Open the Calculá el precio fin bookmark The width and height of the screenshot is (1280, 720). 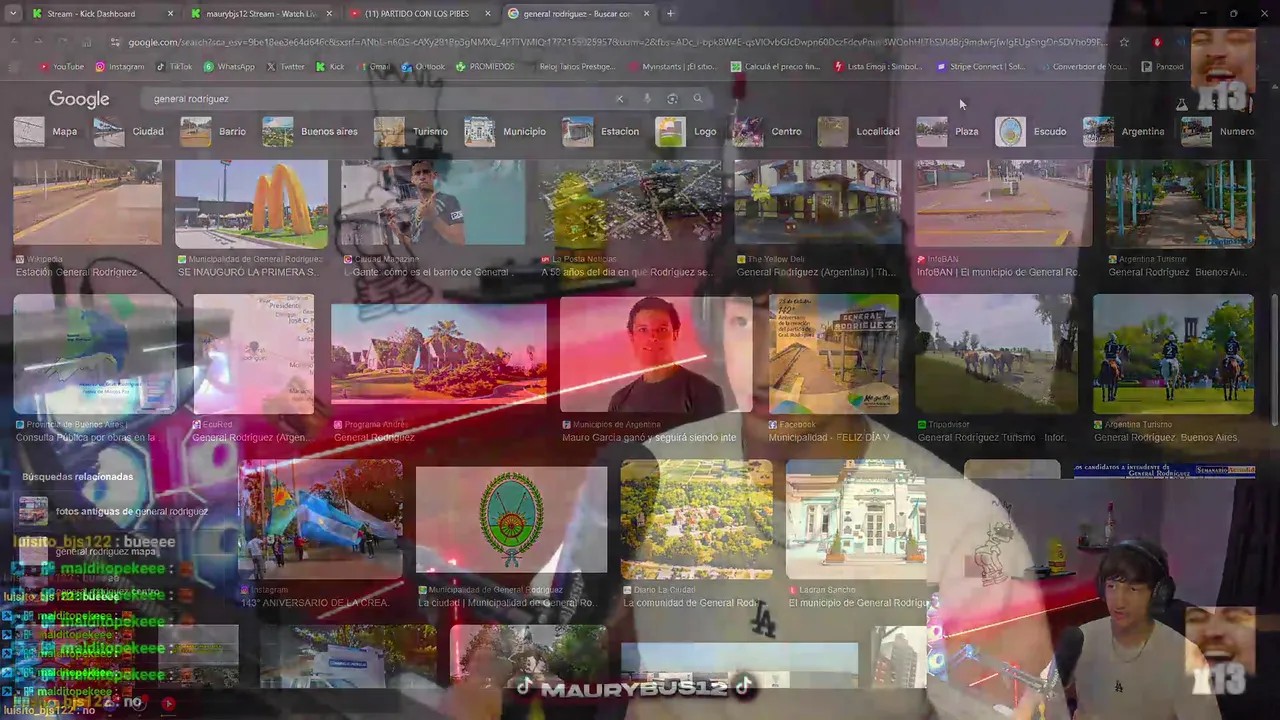[x=775, y=67]
